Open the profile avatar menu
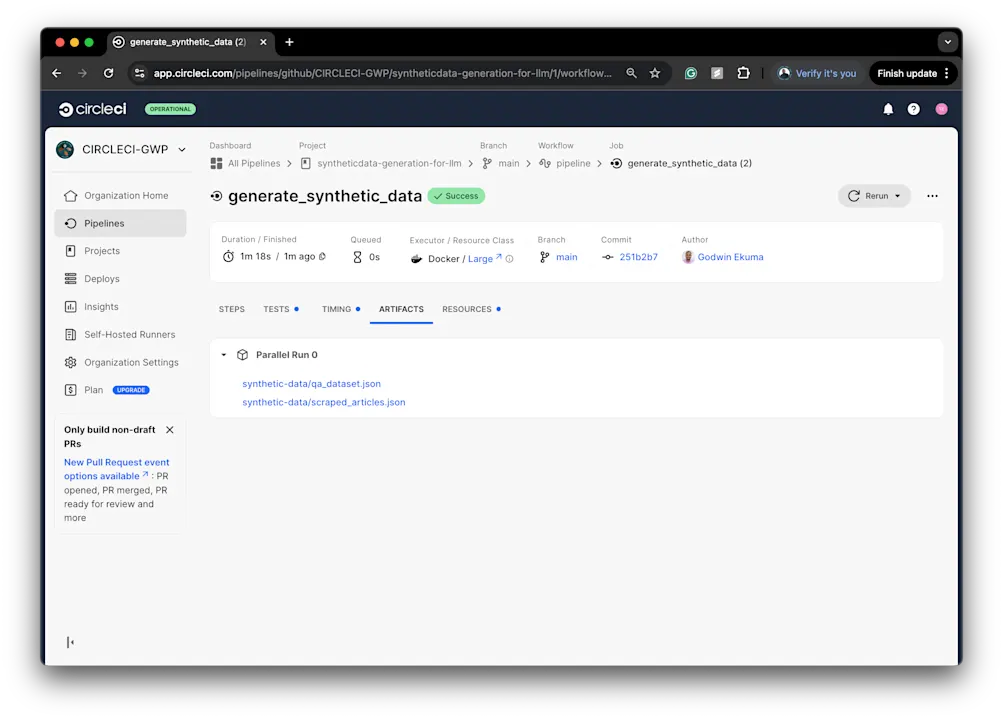This screenshot has height=719, width=1003. point(940,109)
